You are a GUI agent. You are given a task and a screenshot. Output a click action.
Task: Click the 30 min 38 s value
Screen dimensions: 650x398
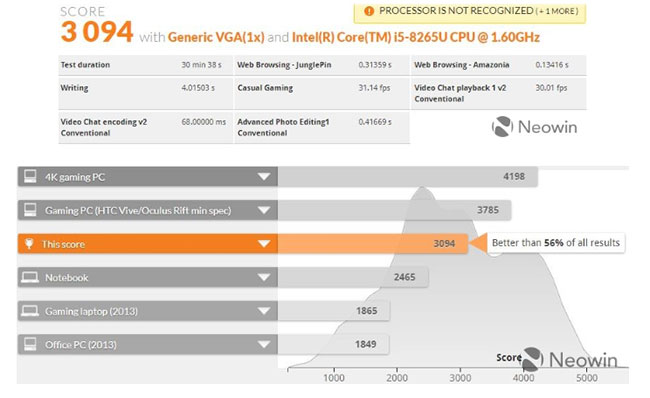coord(201,65)
